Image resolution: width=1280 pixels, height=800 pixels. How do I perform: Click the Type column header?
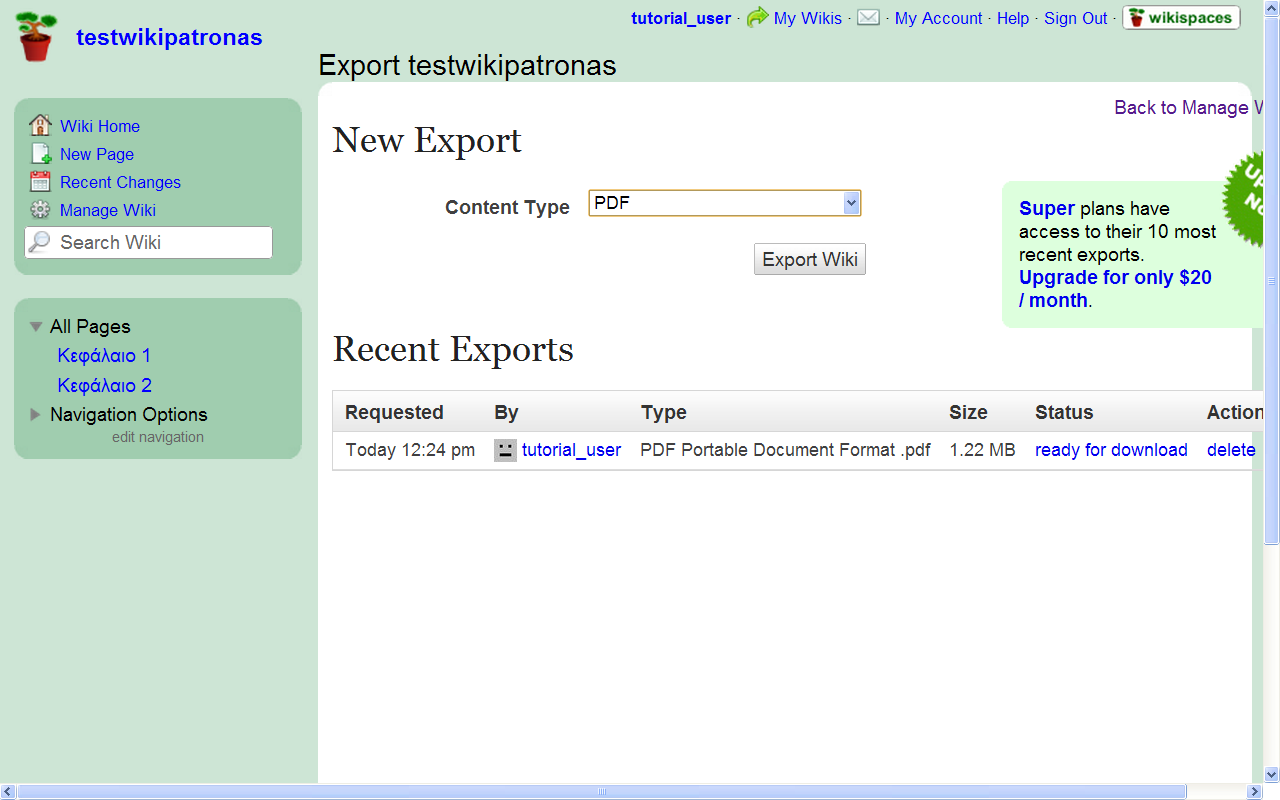[x=664, y=412]
